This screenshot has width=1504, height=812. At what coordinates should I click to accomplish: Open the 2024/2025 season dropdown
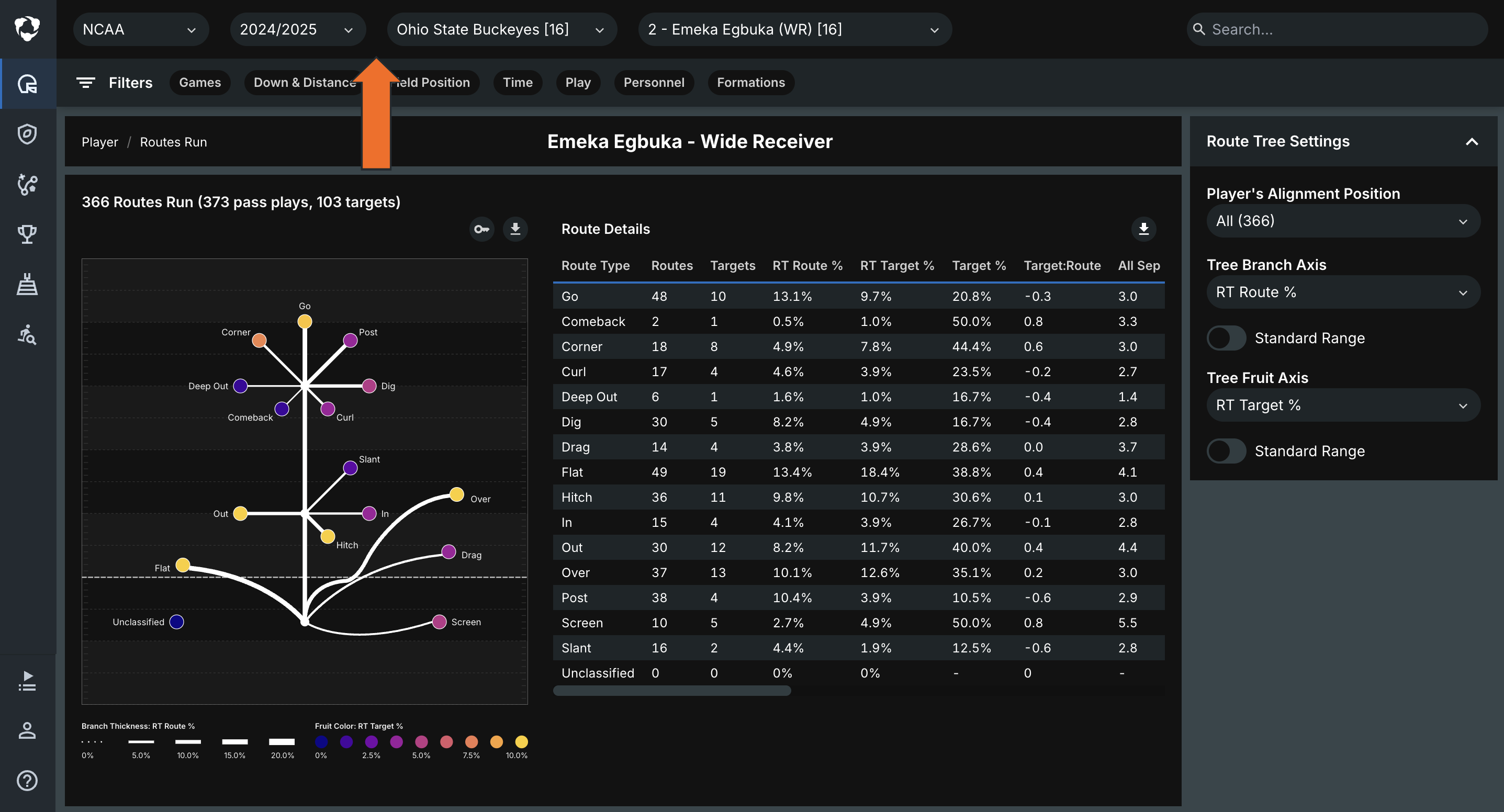point(298,29)
